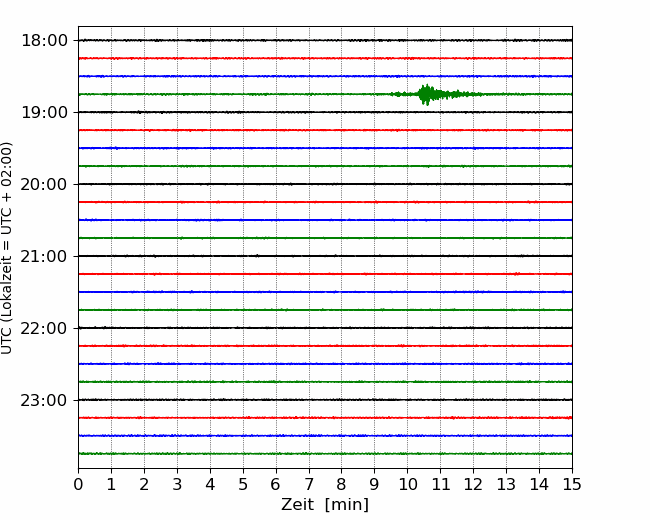Click the 23:00 time label

pos(44,400)
